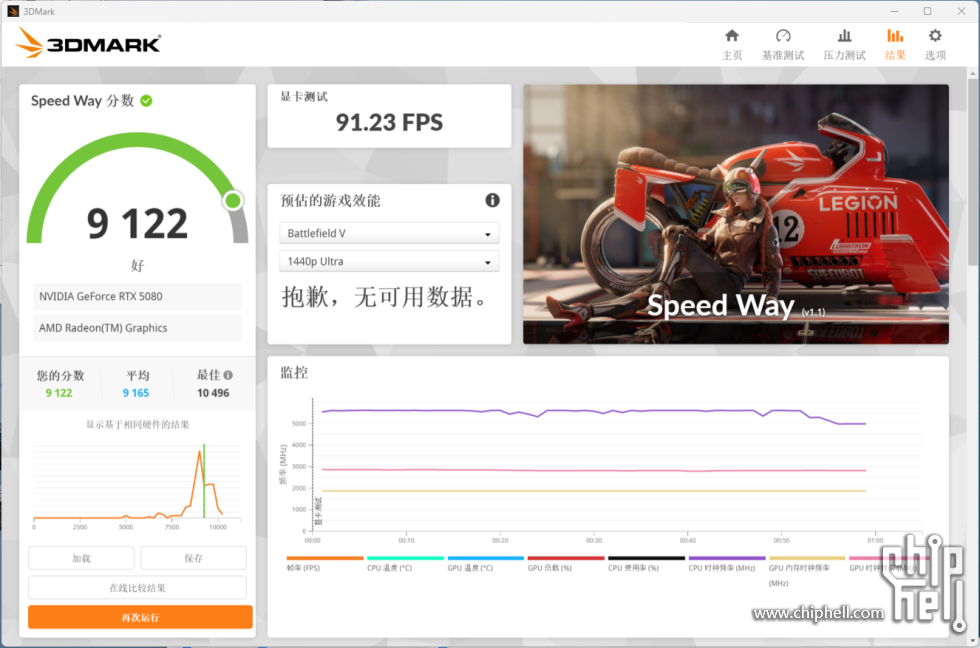Click the 显卡测试 label
980x648 pixels.
coord(304,96)
